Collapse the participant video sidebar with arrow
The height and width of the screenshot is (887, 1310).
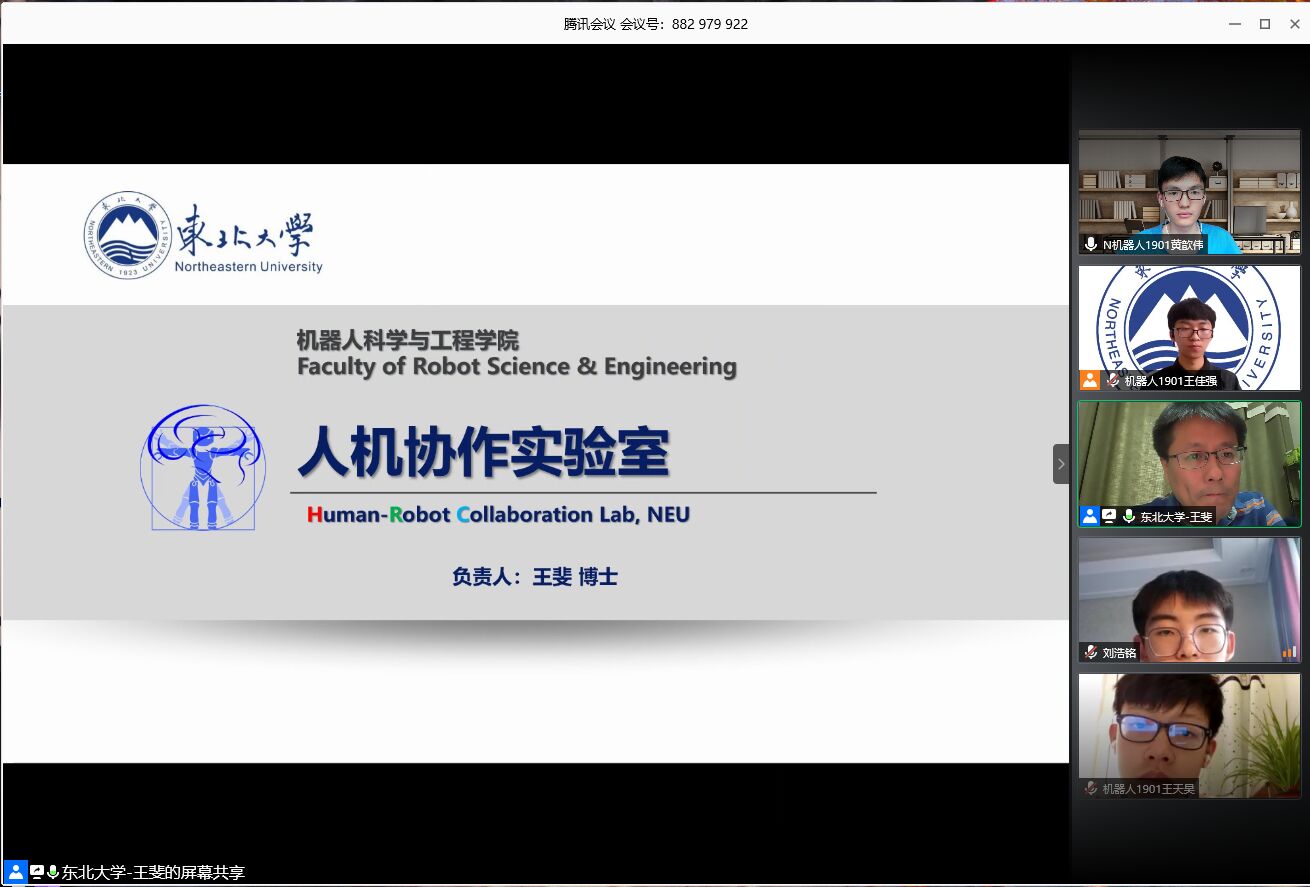coord(1061,464)
